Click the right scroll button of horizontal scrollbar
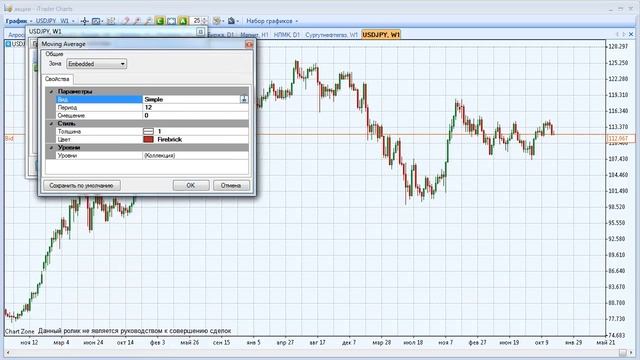 pos(632,352)
